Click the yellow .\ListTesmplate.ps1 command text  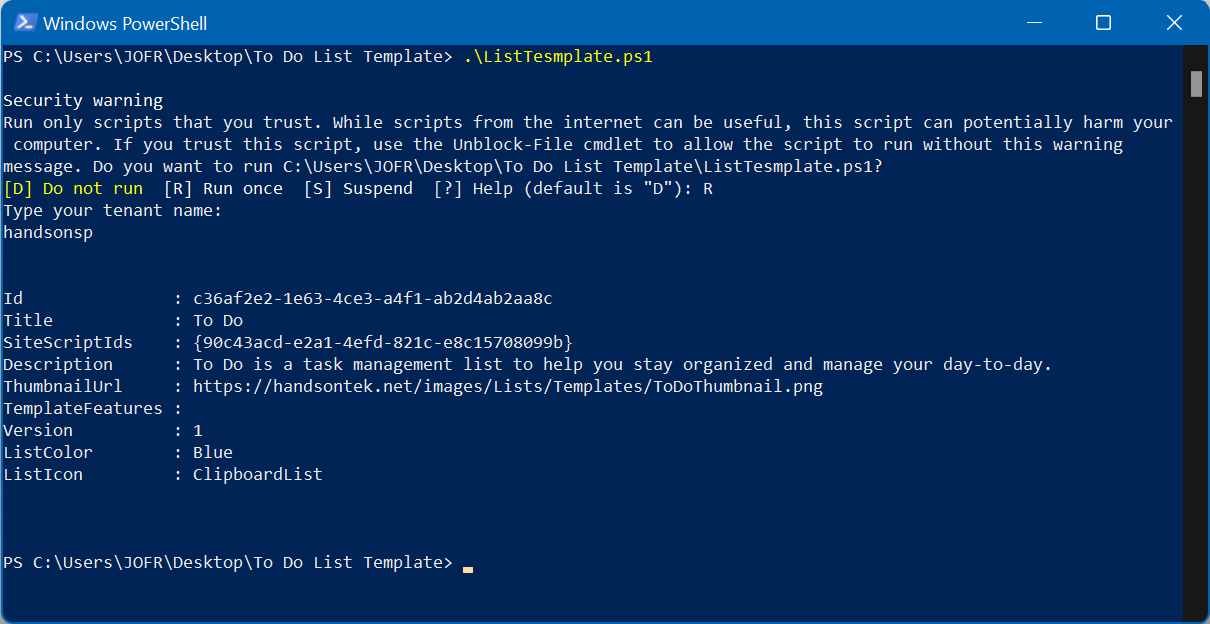click(x=558, y=56)
